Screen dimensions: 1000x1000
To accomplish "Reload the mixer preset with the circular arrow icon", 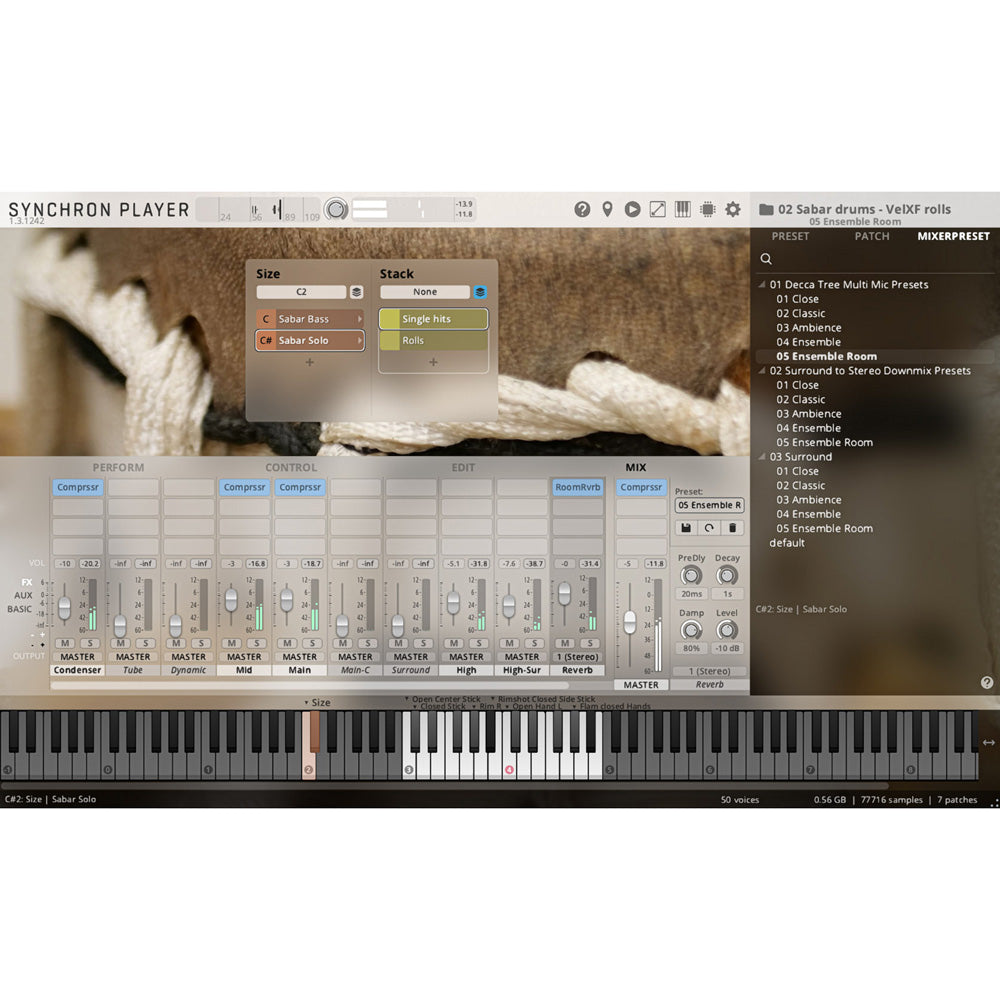I will (x=709, y=528).
